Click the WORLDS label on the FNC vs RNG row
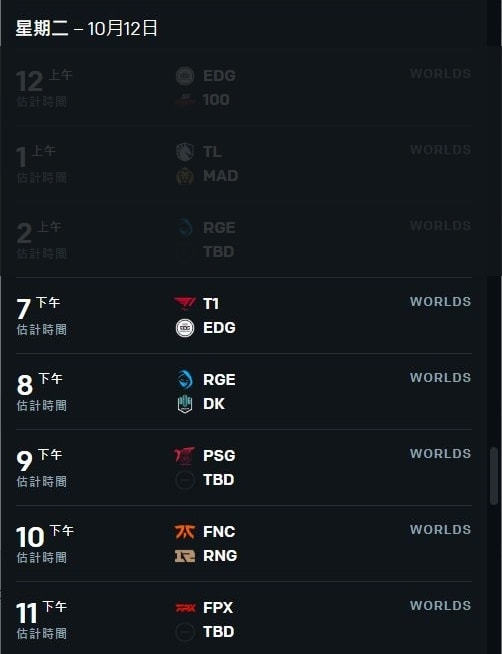502x654 pixels. (440, 530)
